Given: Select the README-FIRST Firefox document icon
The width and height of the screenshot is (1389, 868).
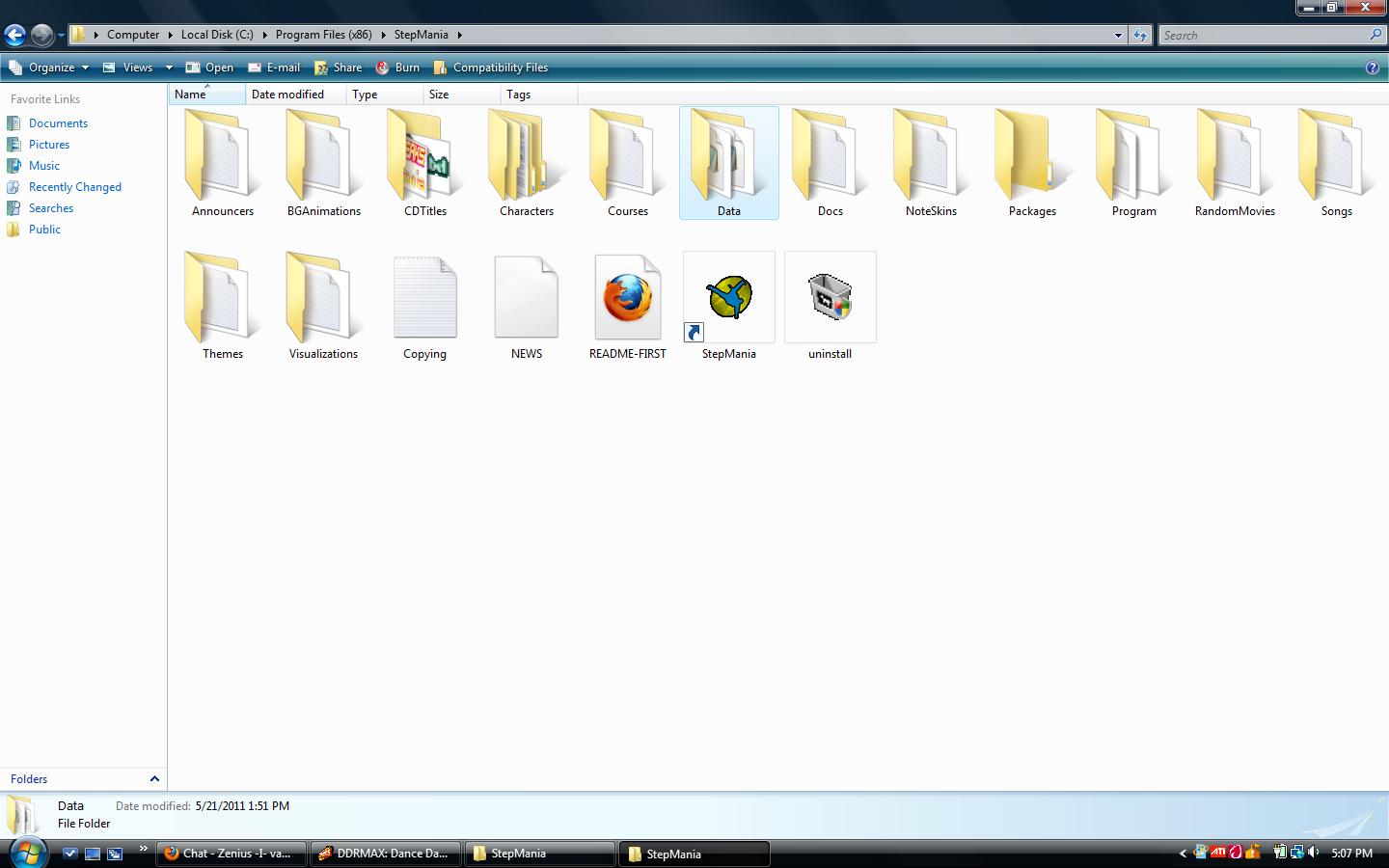Looking at the screenshot, I should pos(627,297).
